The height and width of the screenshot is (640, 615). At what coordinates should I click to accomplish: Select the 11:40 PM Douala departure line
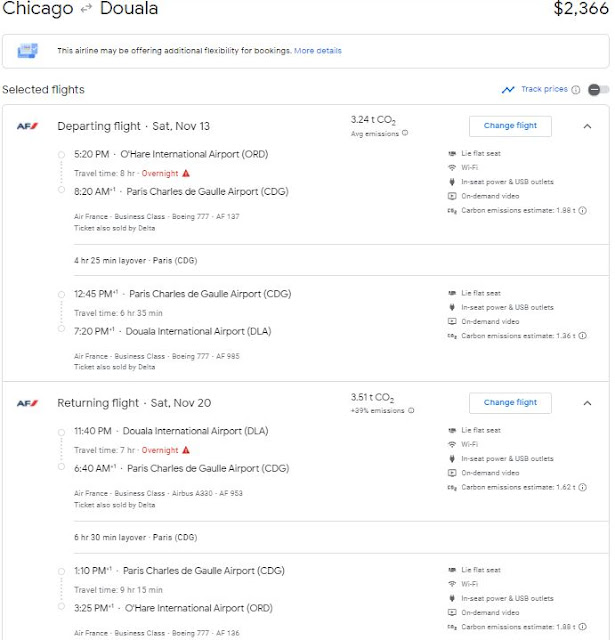(171, 431)
